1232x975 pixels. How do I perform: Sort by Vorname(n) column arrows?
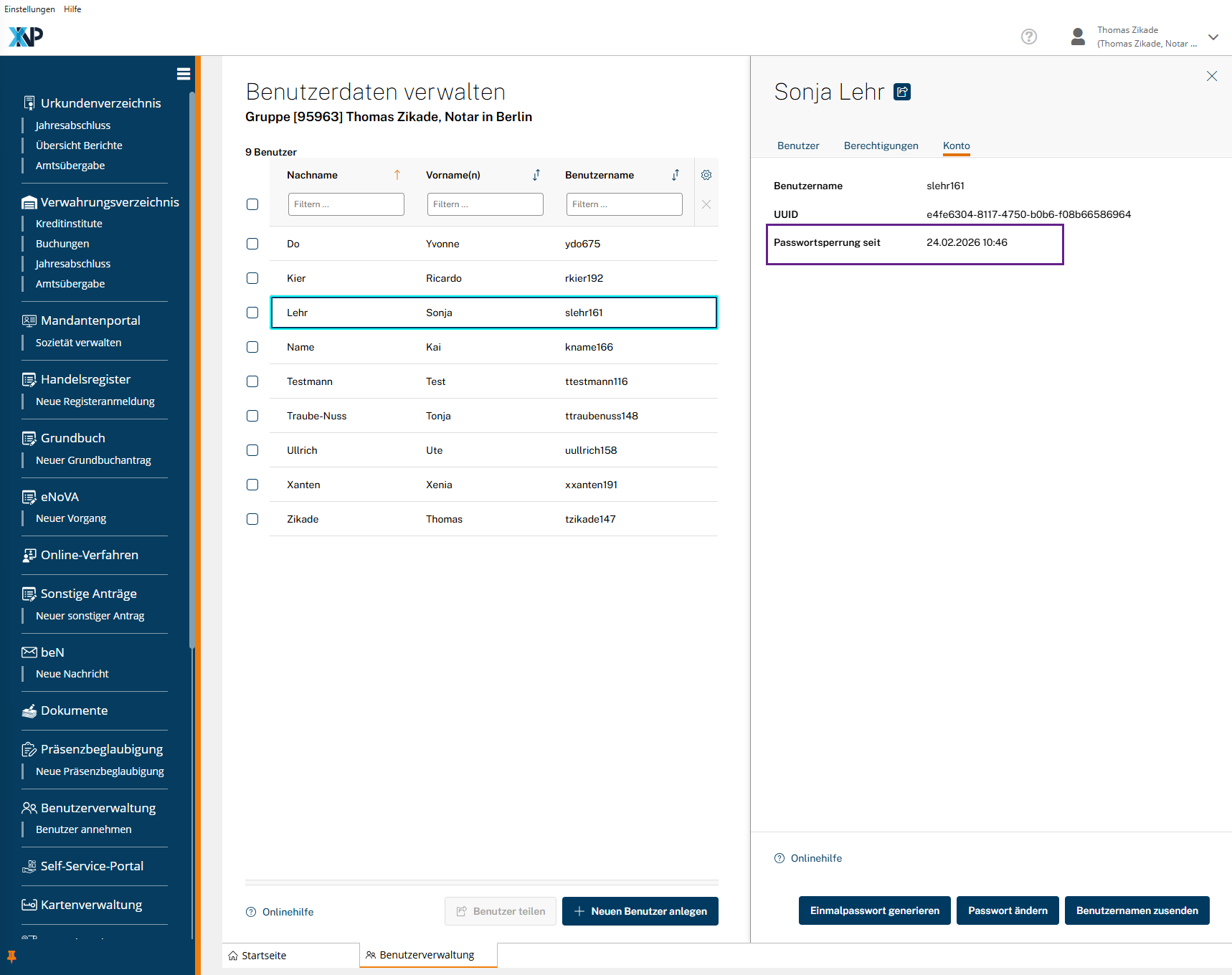pyautogui.click(x=536, y=175)
